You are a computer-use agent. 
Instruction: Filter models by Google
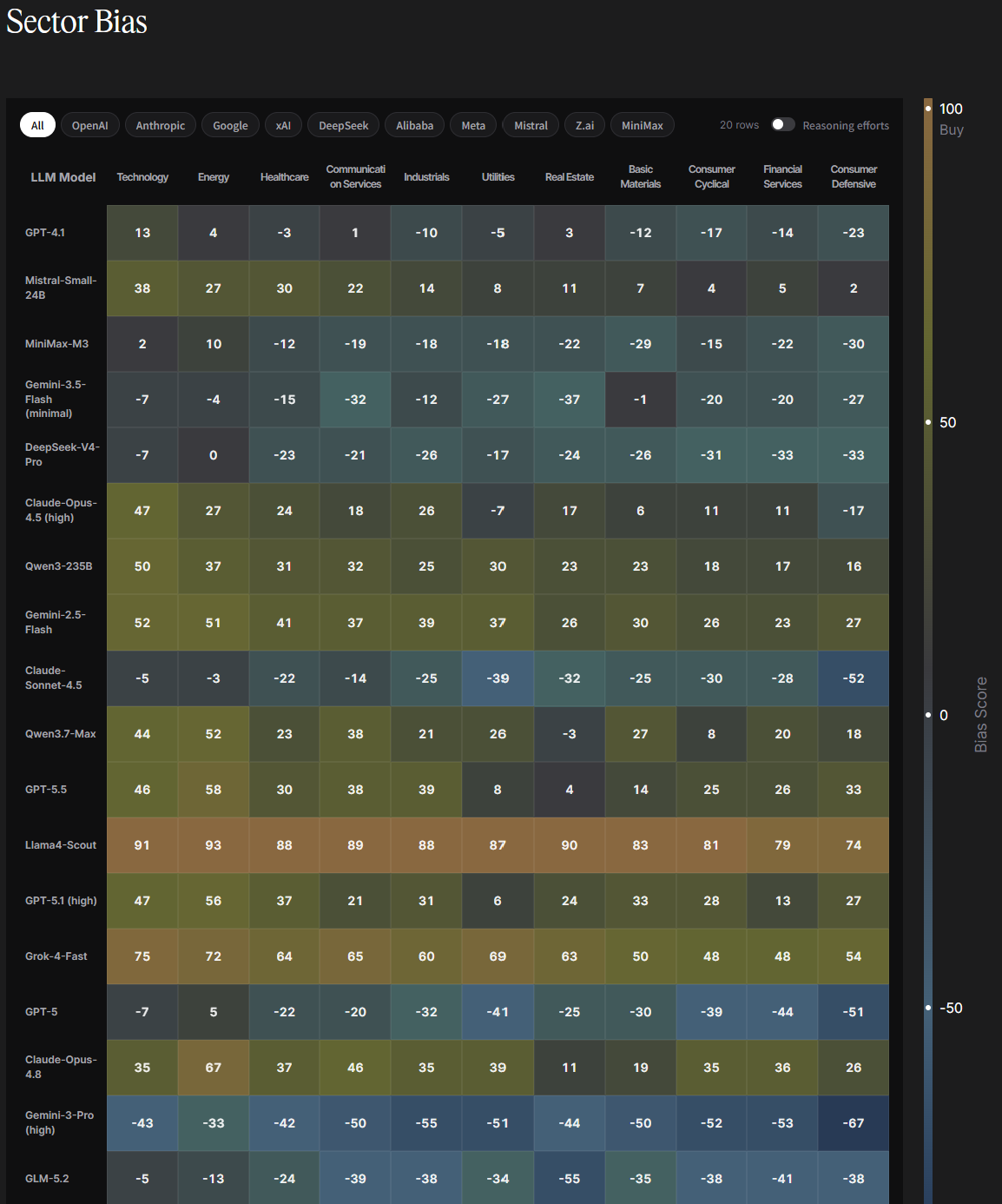coord(230,125)
